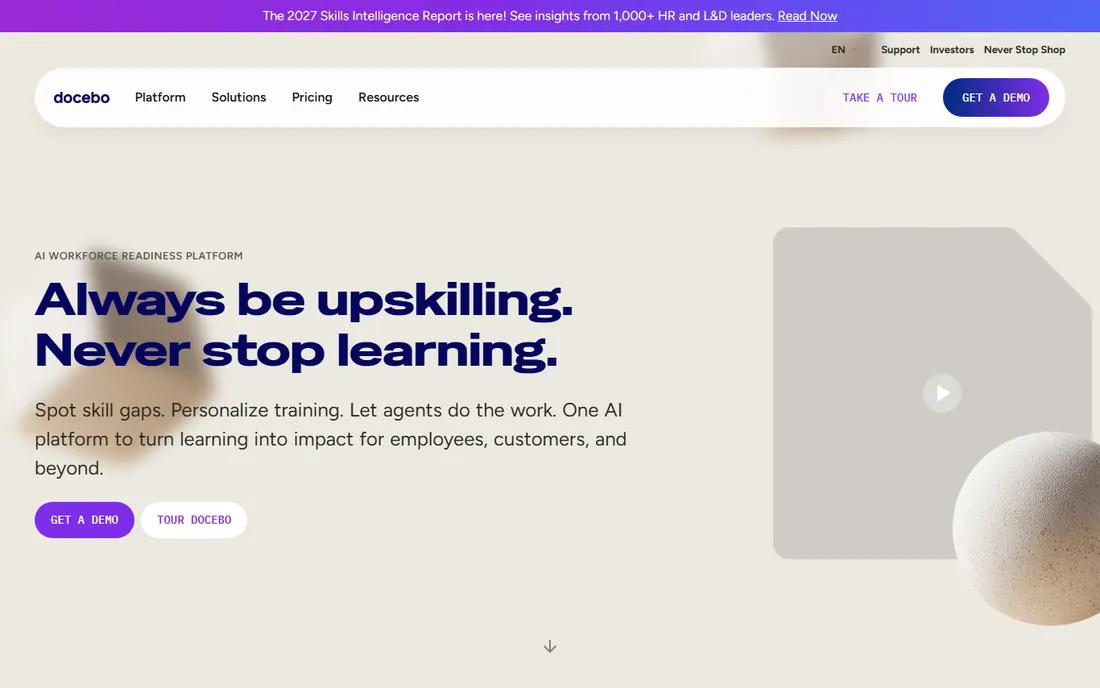Click Take a Tour in navbar
1100x688 pixels.
pos(880,97)
